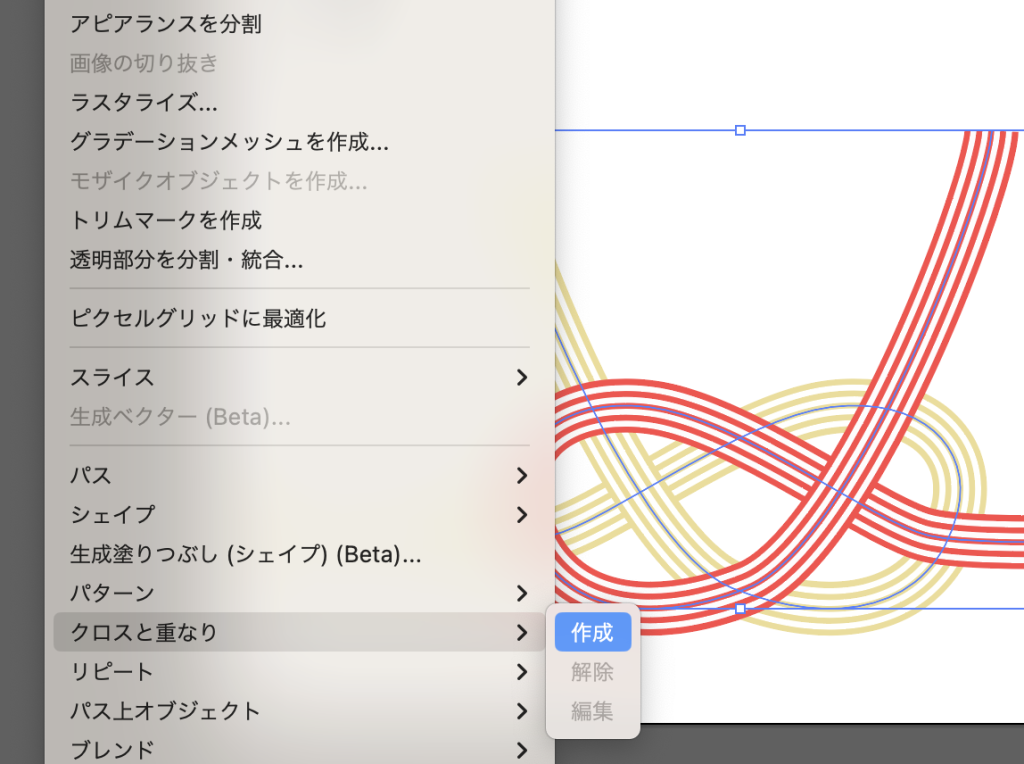1024x764 pixels.
Task: Click 生成塗りつぶし (シェイプ) (Beta)... item
Action: pos(246,554)
